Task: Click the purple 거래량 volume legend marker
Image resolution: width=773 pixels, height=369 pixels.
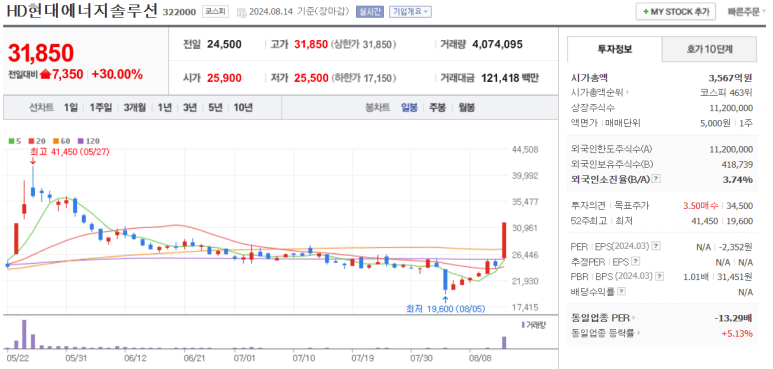Action: tap(523, 325)
